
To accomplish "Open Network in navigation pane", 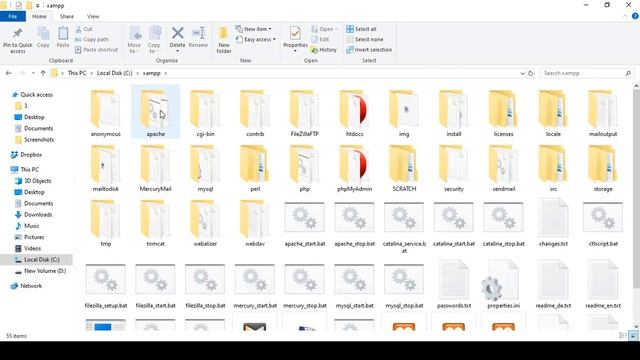I will tap(31, 286).
